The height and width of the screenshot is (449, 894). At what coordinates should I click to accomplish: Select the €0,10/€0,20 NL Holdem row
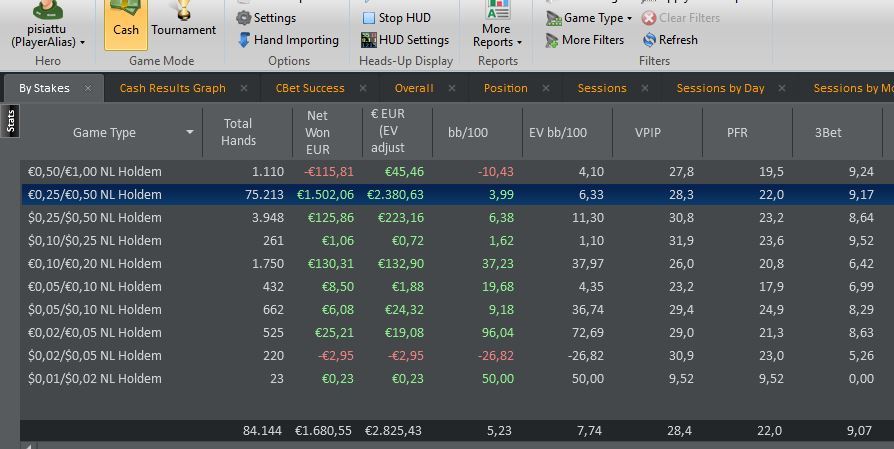click(x=456, y=263)
